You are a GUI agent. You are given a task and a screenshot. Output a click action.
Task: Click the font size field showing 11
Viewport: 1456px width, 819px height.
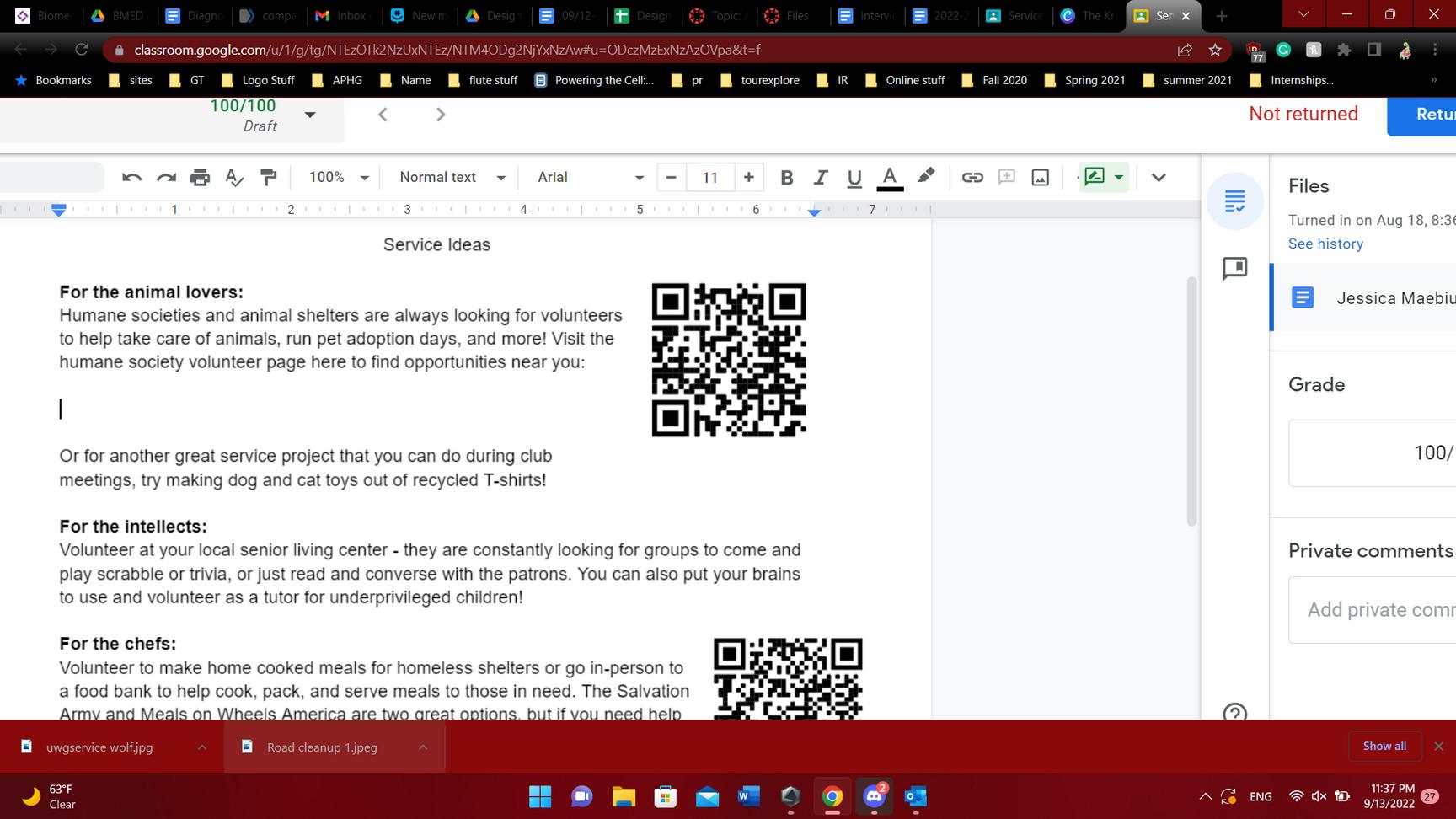pyautogui.click(x=709, y=177)
